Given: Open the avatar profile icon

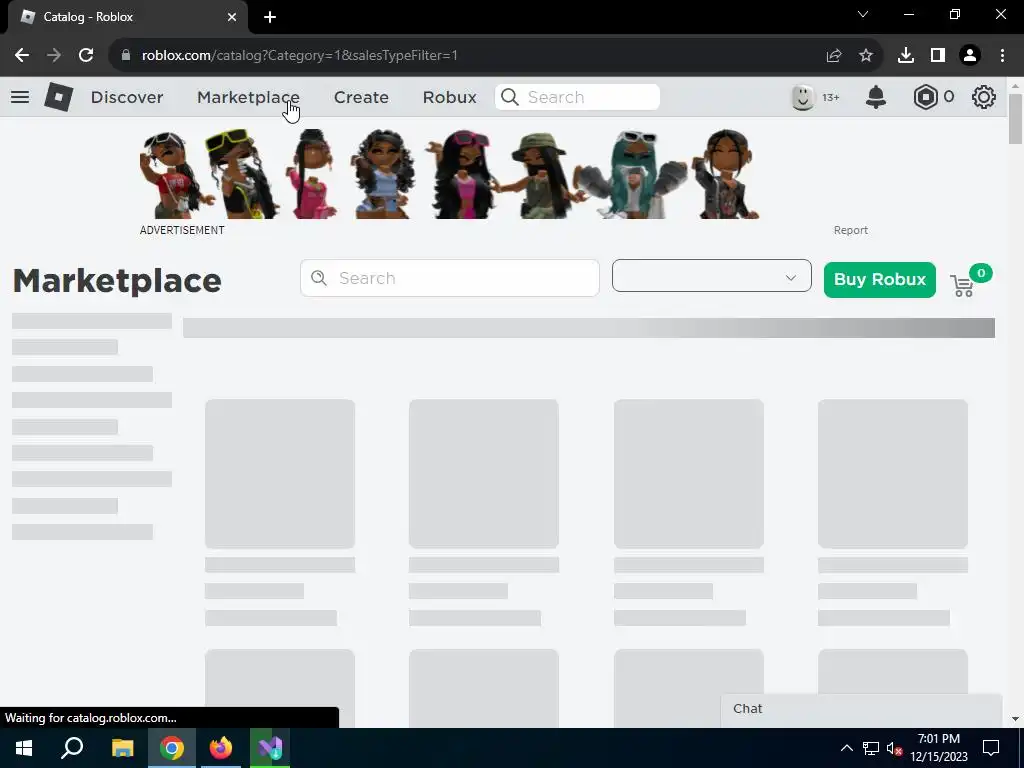Looking at the screenshot, I should click(x=803, y=97).
